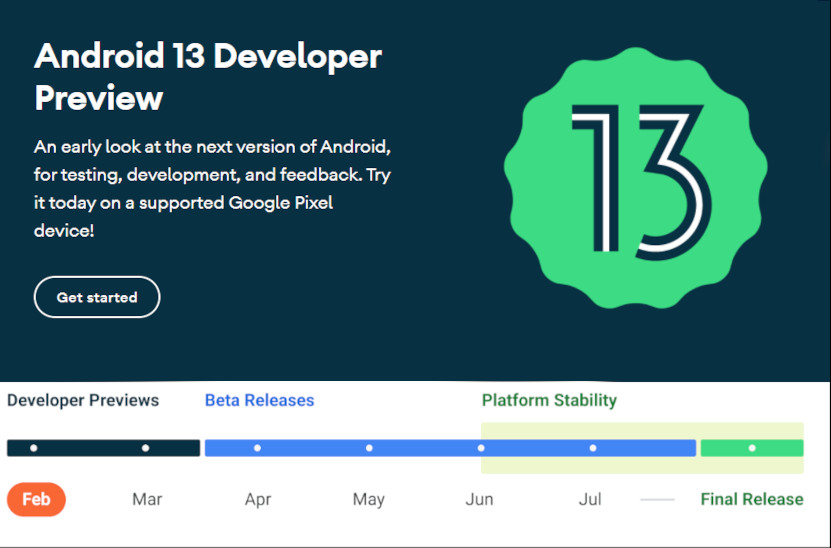The width and height of the screenshot is (831, 548).
Task: Click the Get started button
Action: [97, 297]
